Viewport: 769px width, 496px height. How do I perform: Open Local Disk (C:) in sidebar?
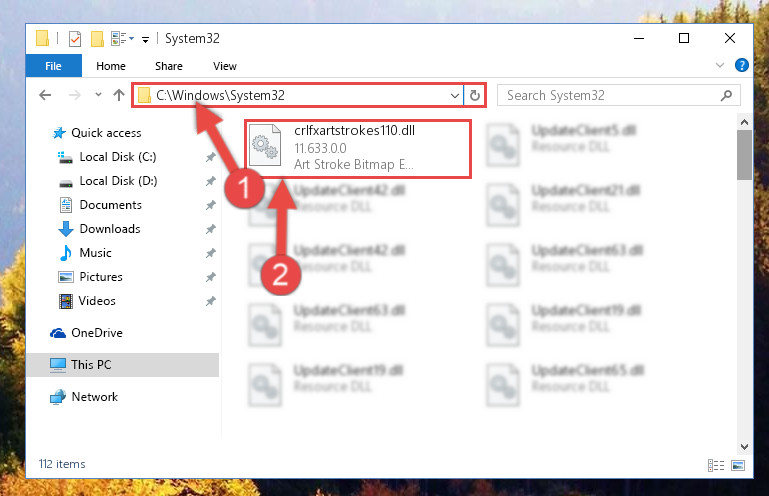click(x=107, y=157)
